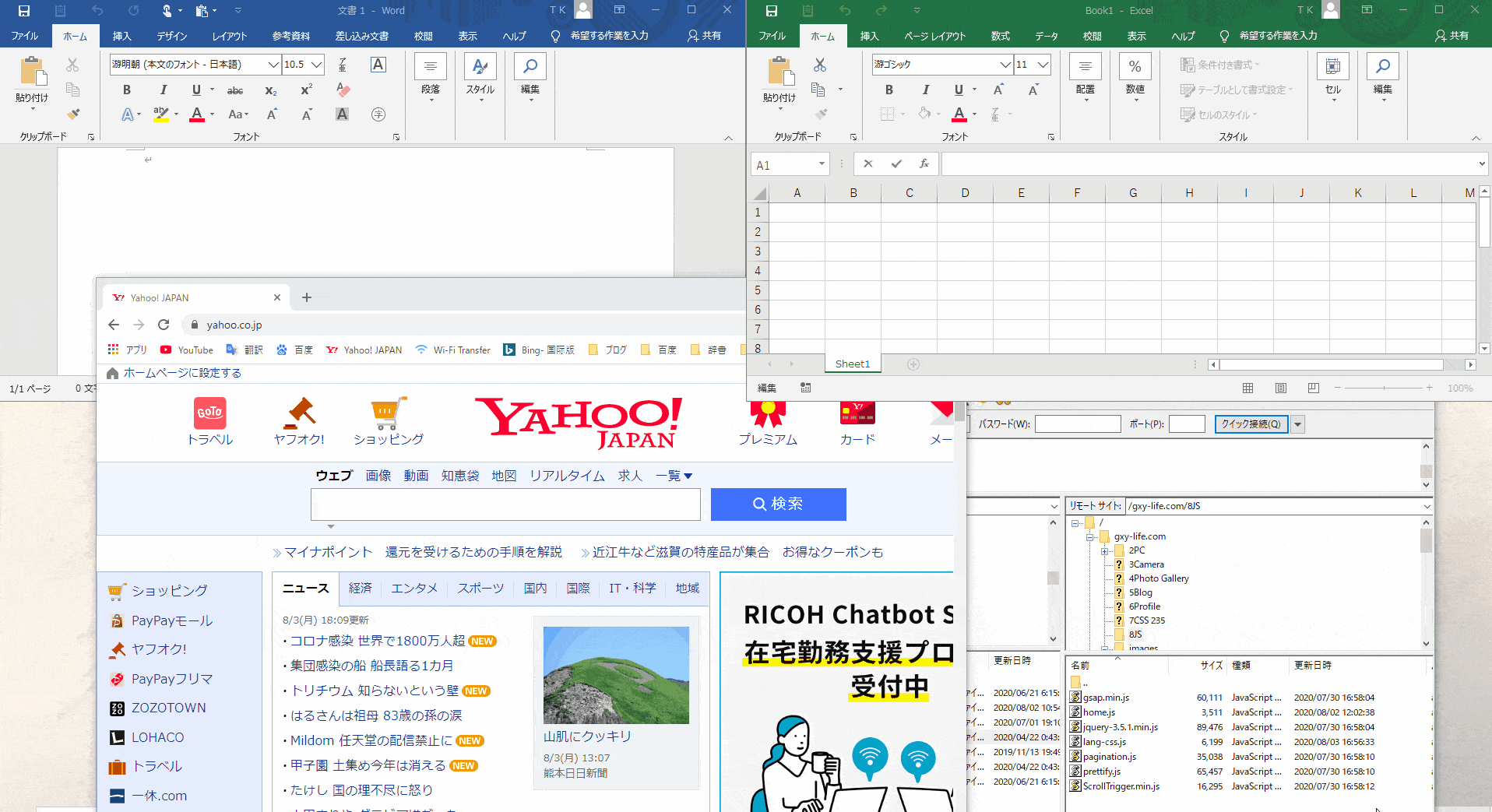This screenshot has height=812, width=1492.
Task: Open Word's Find tool via the magnifier icon
Action: [530, 65]
